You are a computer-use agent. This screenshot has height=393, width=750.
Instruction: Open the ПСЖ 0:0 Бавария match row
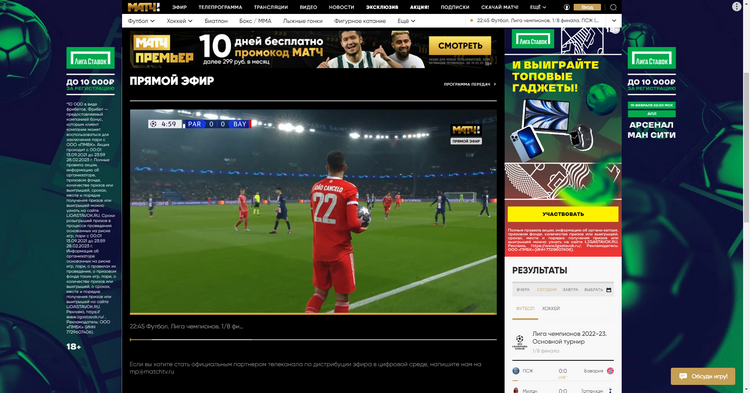(563, 371)
